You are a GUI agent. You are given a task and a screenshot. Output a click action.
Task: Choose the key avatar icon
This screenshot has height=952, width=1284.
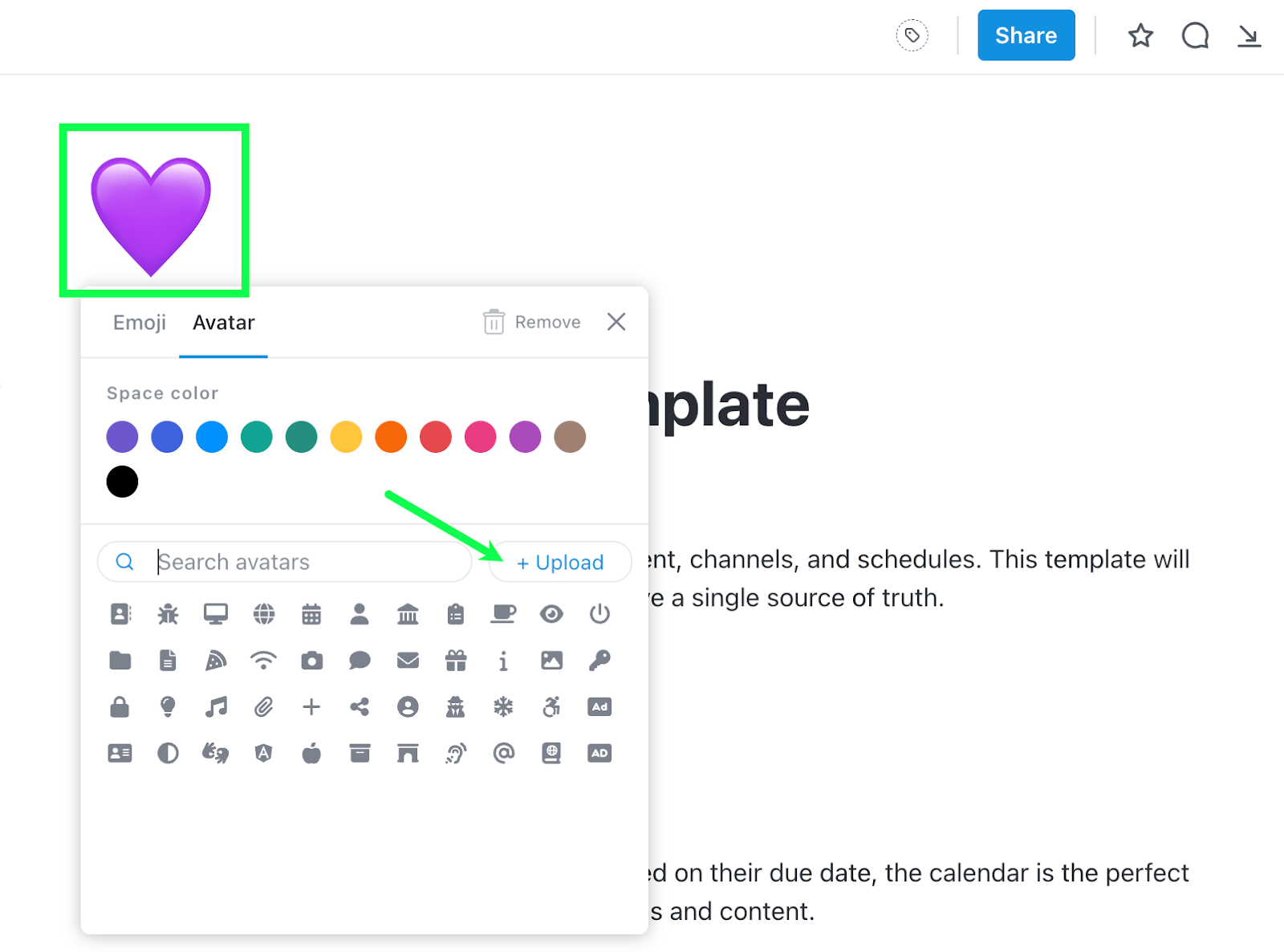point(599,661)
